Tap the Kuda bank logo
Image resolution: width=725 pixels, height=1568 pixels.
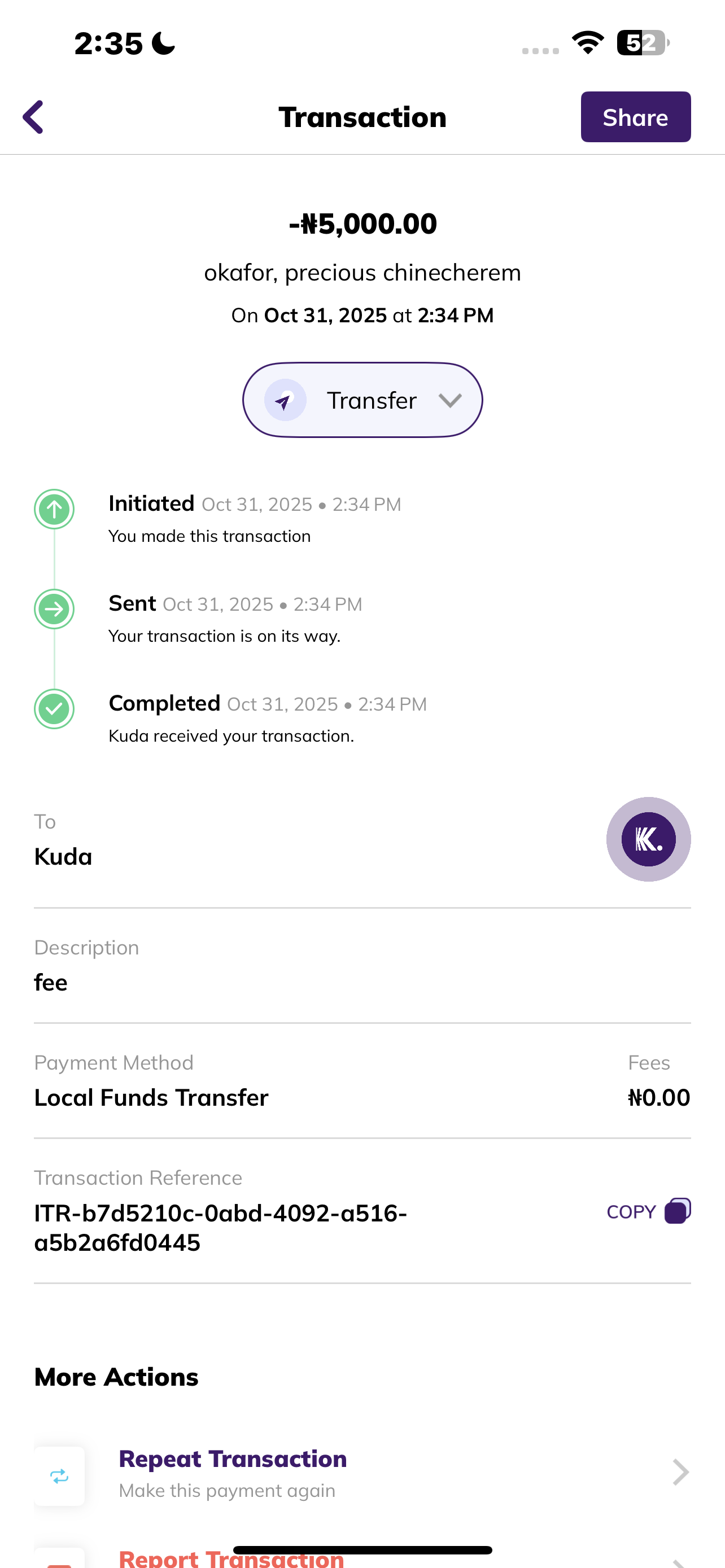(x=648, y=839)
